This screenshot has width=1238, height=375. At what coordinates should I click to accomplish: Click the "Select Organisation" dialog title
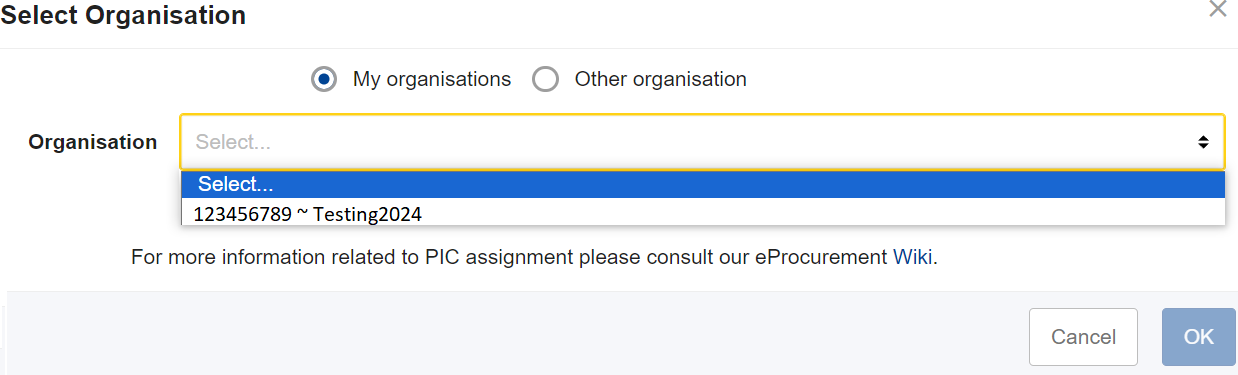(123, 15)
